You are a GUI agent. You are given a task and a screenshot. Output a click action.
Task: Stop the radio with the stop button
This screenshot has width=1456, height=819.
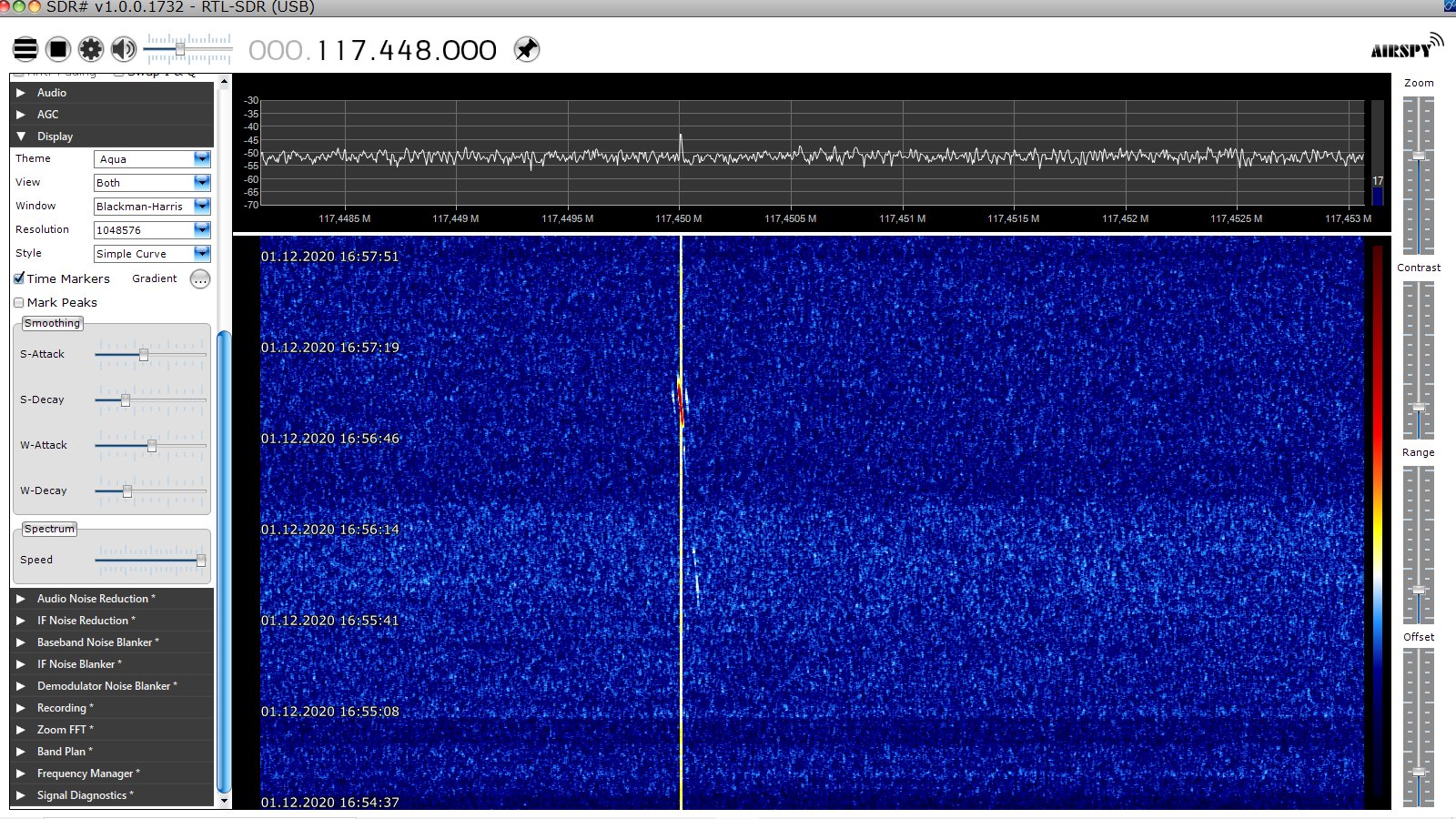[x=58, y=49]
